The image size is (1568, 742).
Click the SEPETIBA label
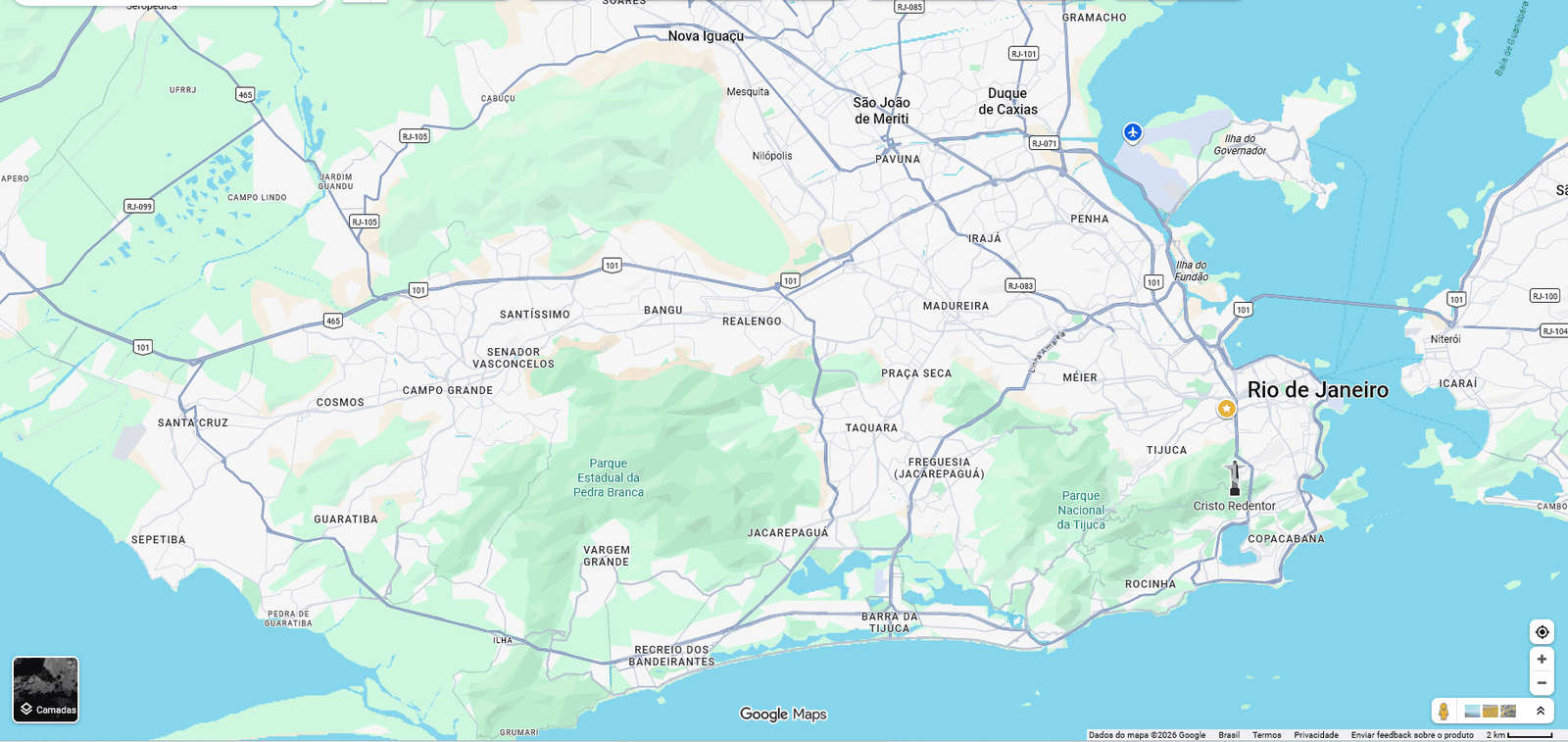tap(159, 540)
